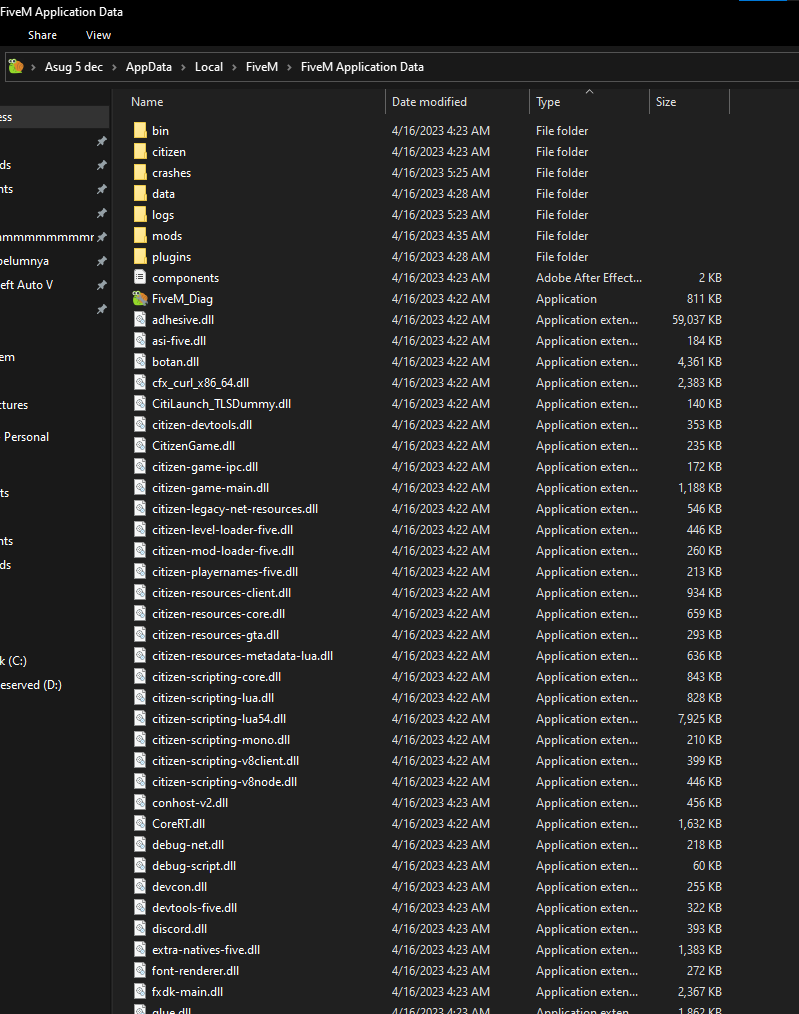Expand breadcrumb chevron after Local
This screenshot has width=799, height=1014.
[x=234, y=67]
